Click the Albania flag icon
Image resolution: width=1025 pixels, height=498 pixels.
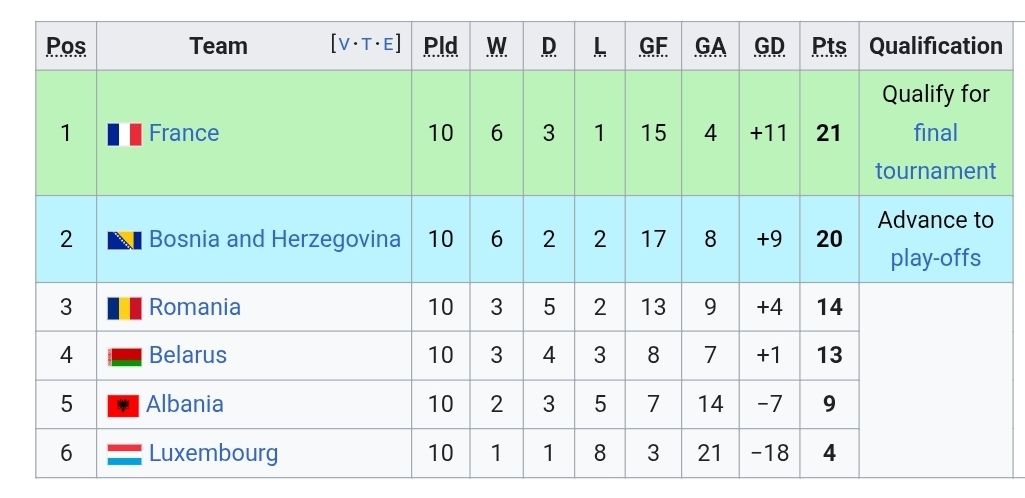pos(123,405)
